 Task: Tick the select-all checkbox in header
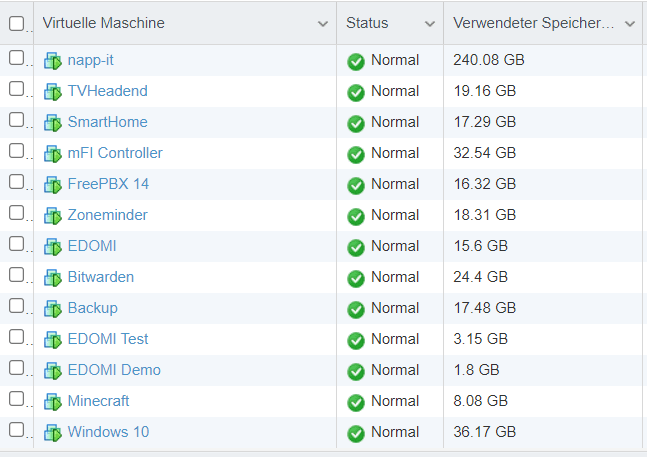click(16, 23)
